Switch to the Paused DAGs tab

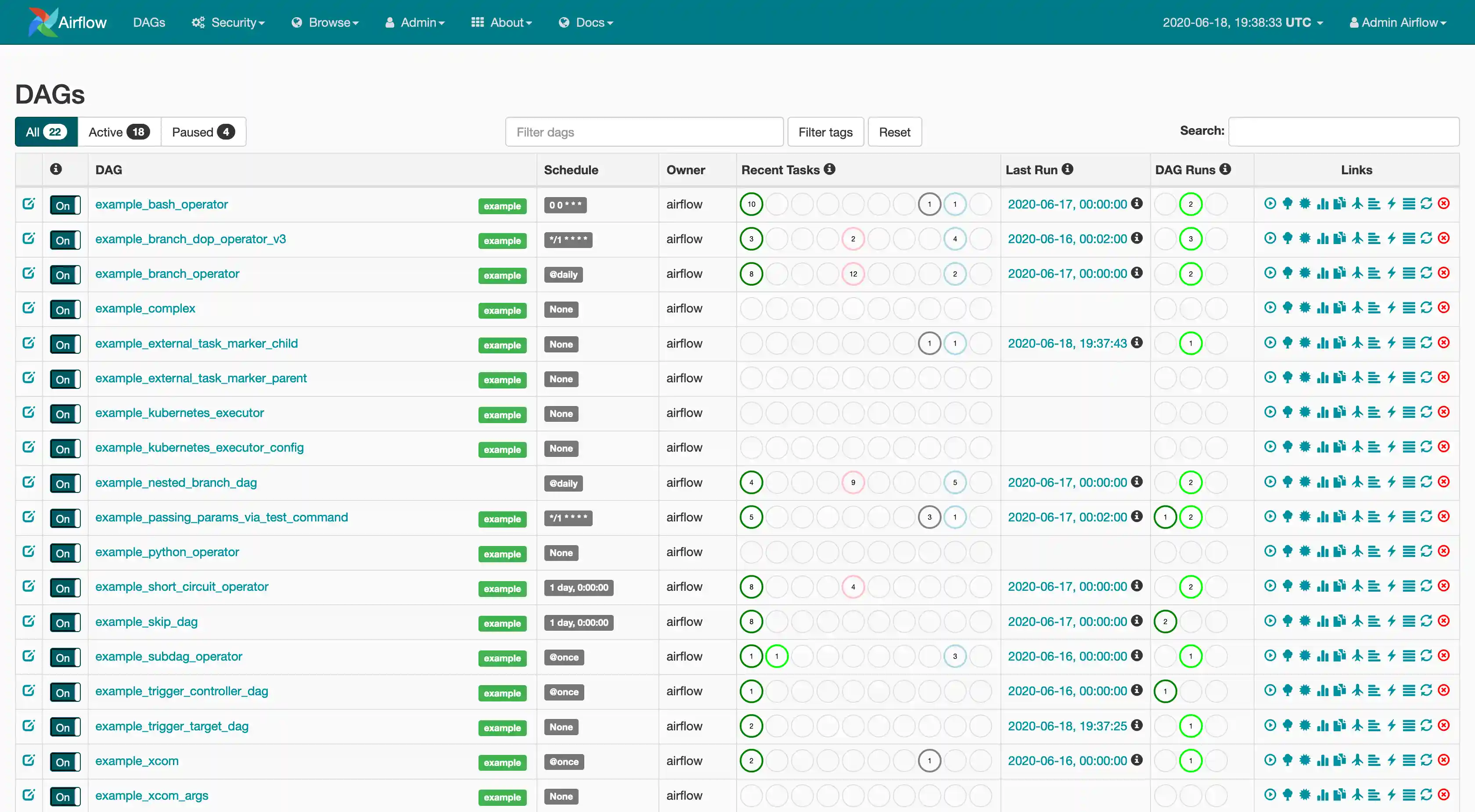pyautogui.click(x=203, y=132)
